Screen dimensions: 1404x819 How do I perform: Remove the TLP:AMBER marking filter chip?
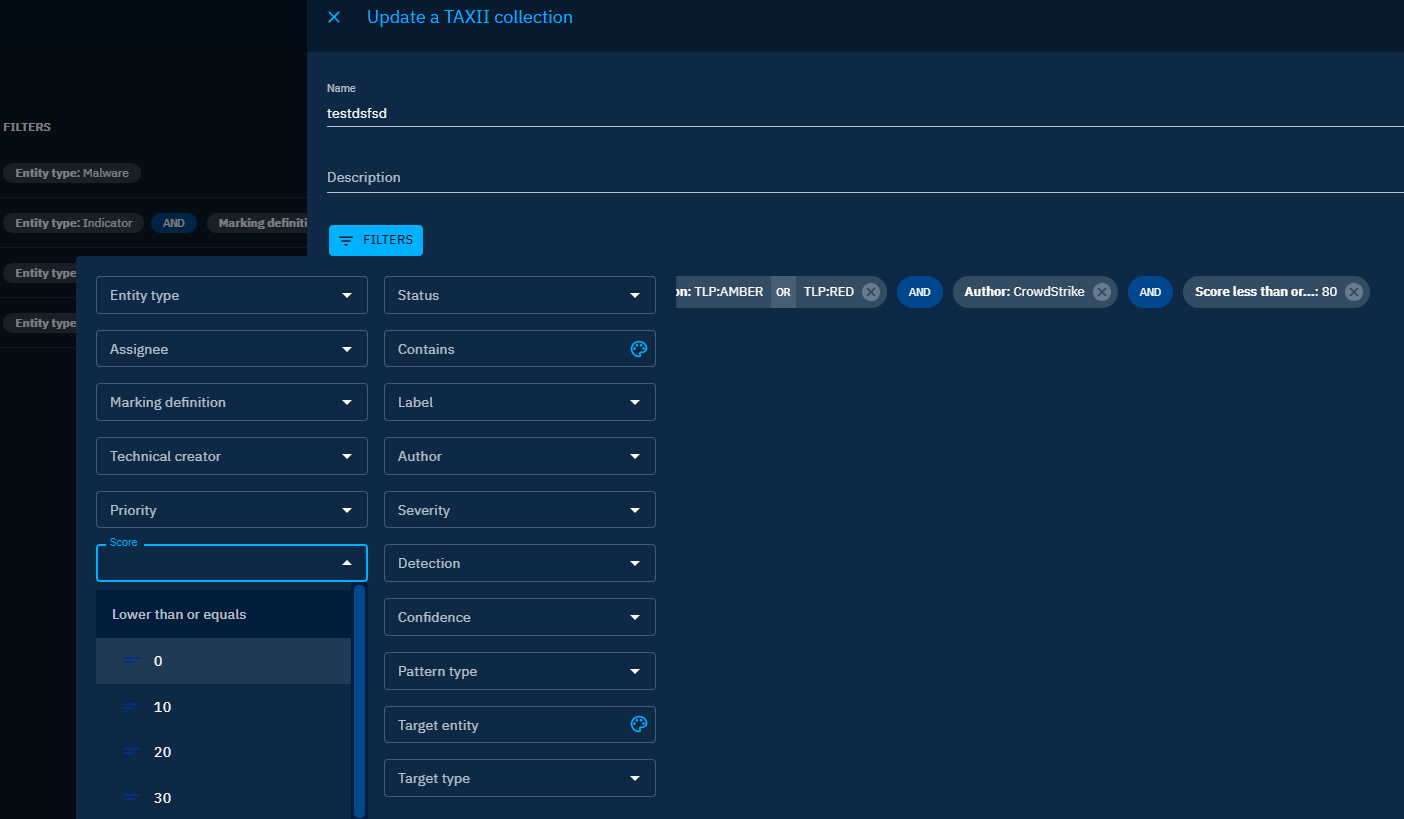pyautogui.click(x=870, y=292)
